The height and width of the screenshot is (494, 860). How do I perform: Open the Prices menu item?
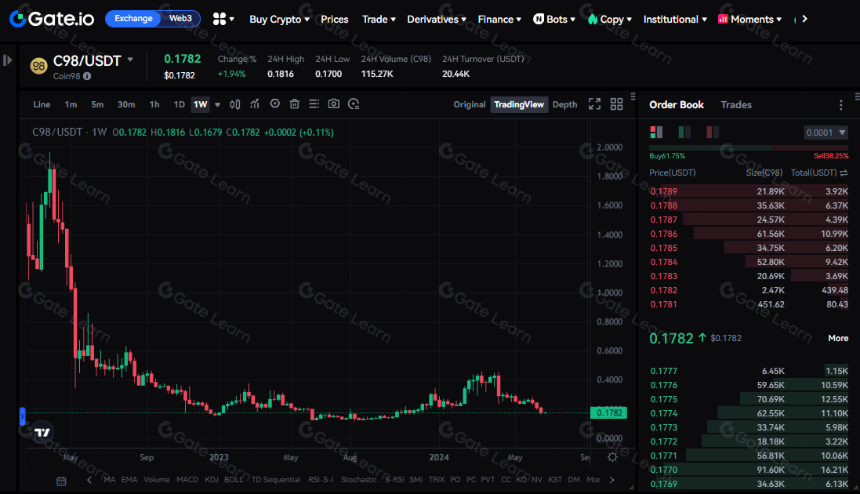click(335, 19)
